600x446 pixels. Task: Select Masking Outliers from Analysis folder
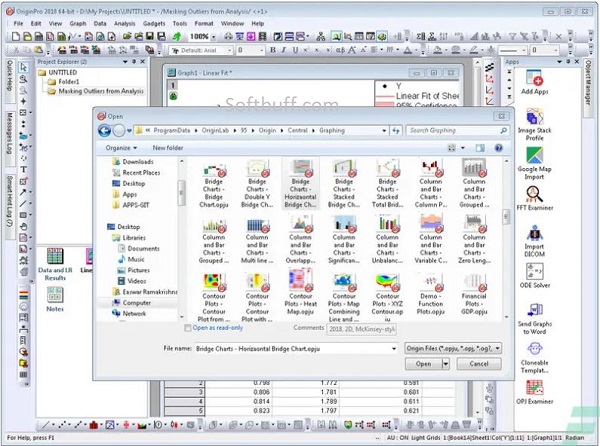101,91
